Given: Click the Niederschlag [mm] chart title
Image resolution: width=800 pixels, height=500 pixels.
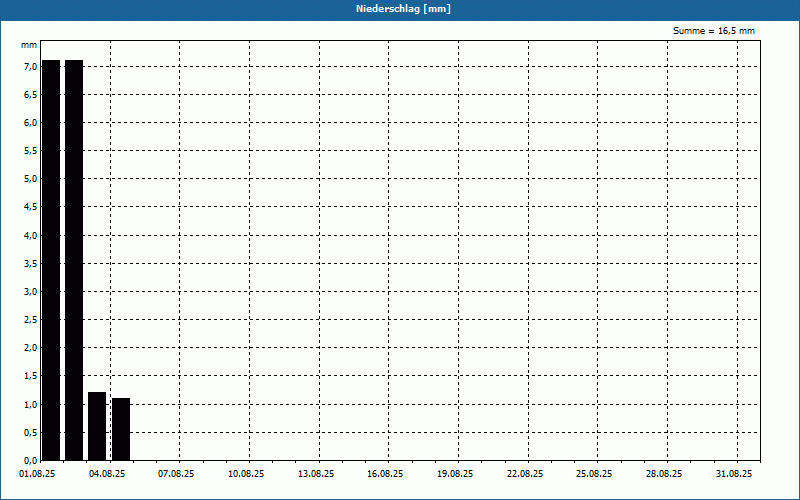Looking at the screenshot, I should click(403, 9).
